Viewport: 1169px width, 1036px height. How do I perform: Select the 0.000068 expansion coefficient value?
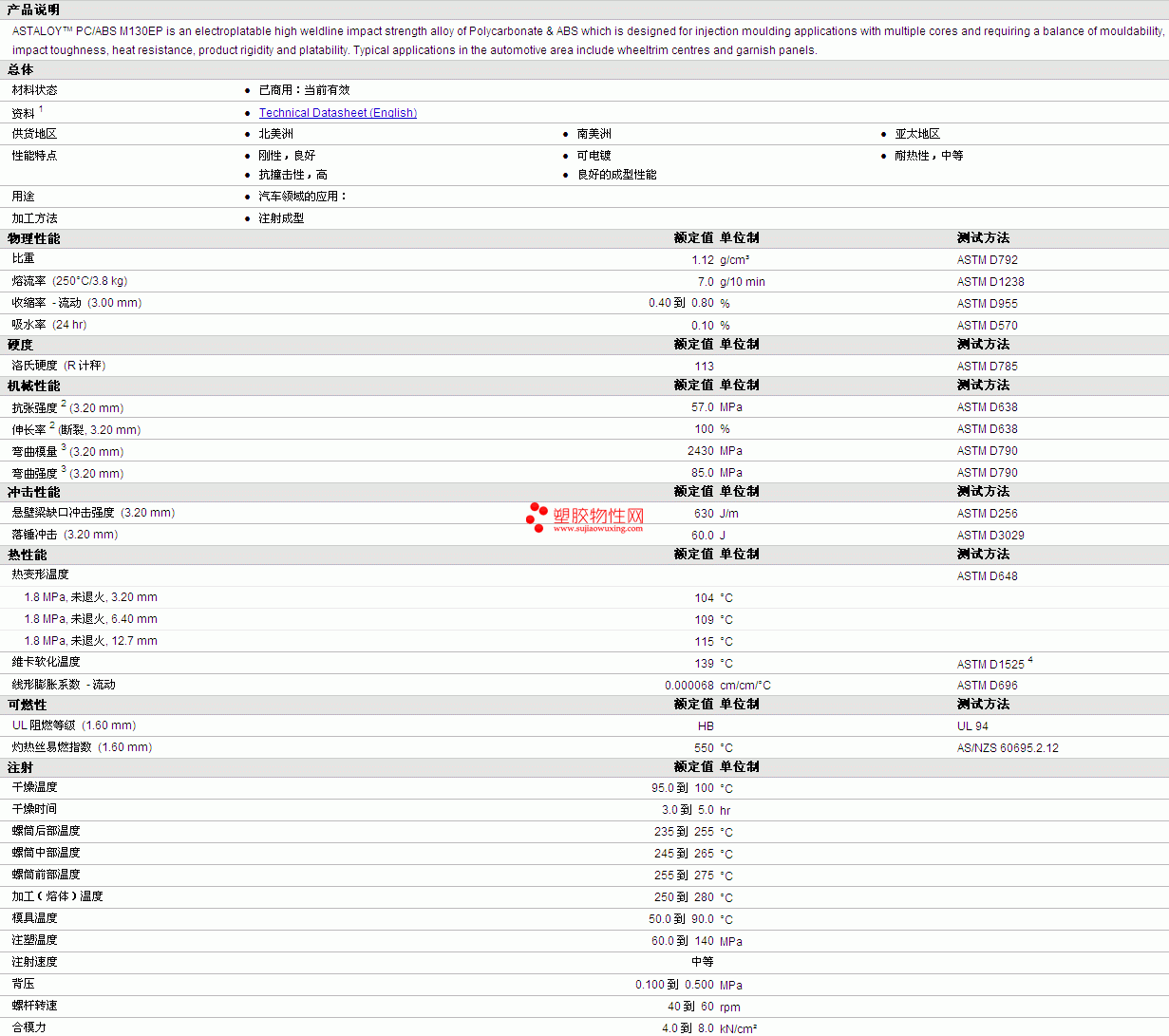689,686
